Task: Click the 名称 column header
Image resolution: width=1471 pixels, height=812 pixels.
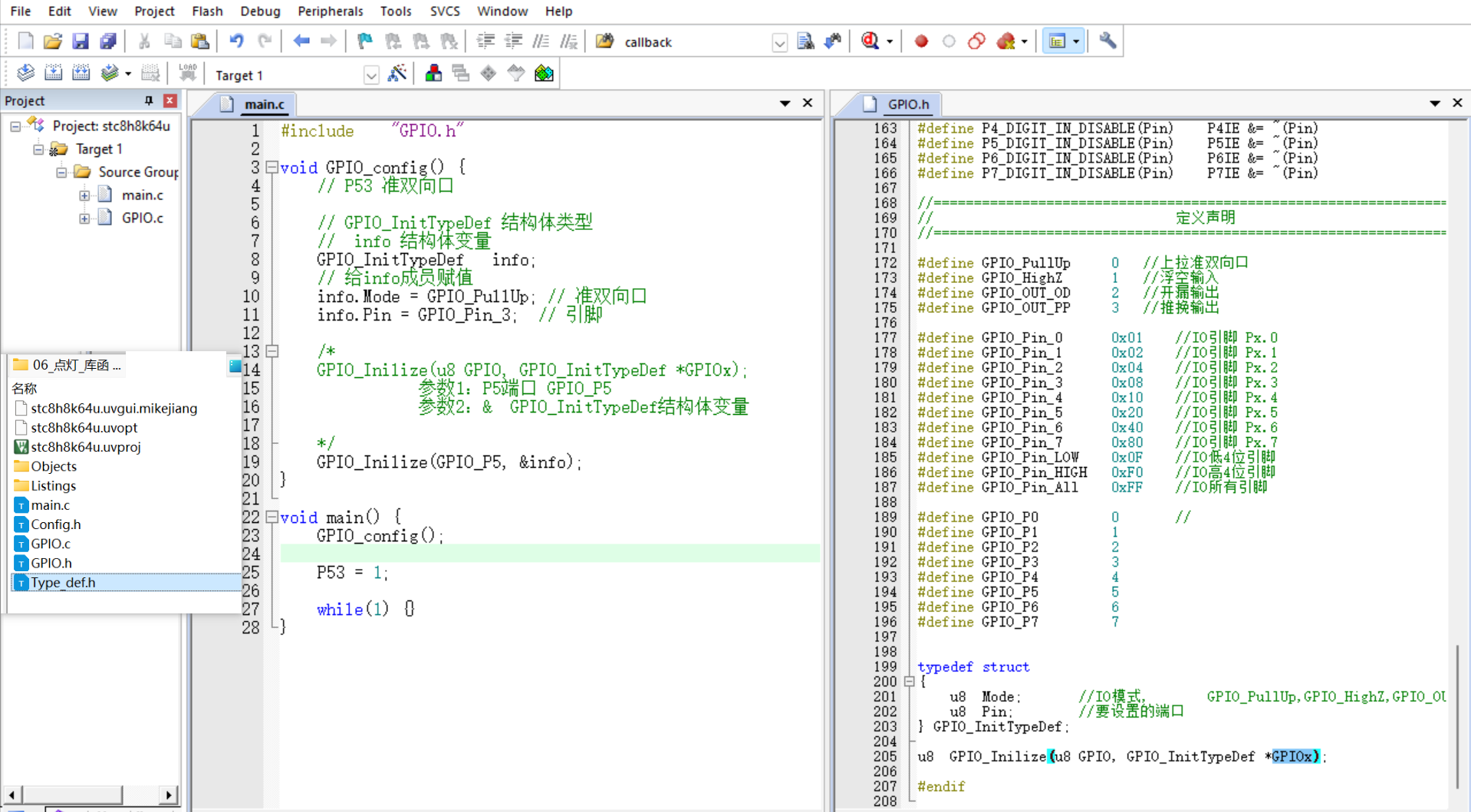Action: (x=25, y=389)
